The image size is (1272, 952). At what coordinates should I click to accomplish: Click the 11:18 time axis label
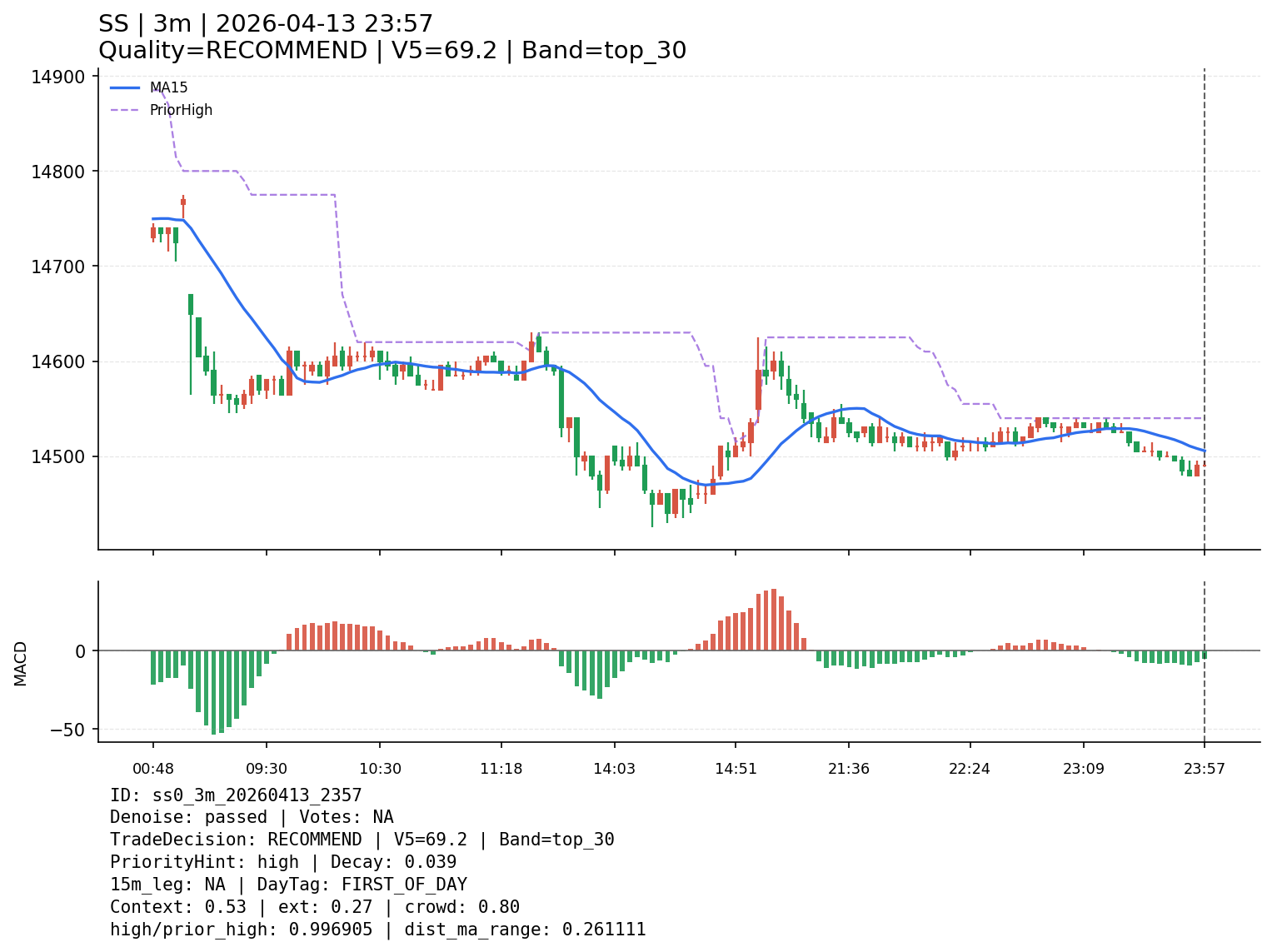(x=501, y=769)
